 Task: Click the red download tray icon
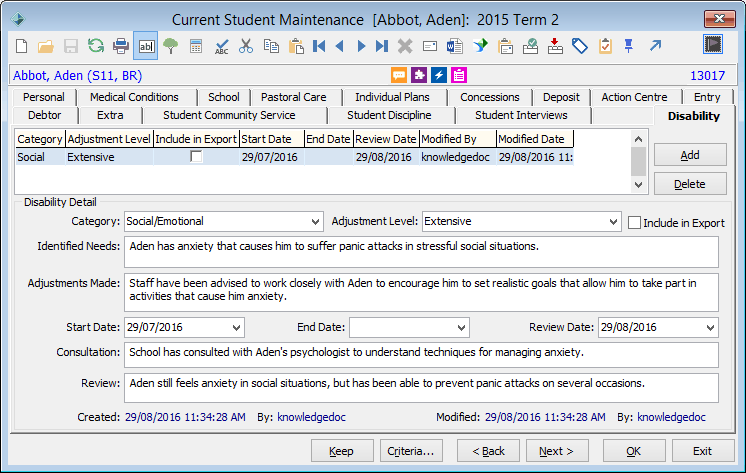point(555,46)
